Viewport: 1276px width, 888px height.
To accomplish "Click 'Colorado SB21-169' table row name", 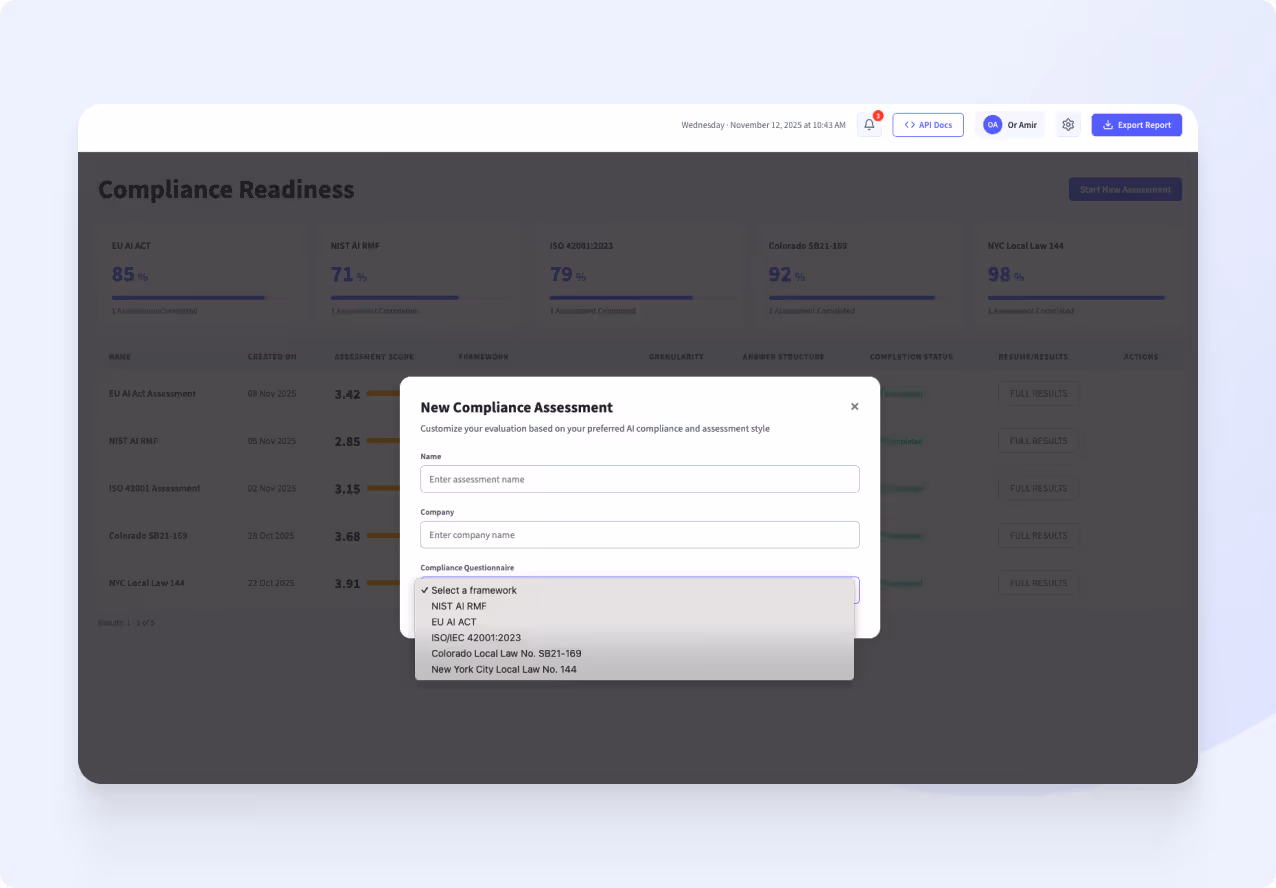I will tap(148, 536).
